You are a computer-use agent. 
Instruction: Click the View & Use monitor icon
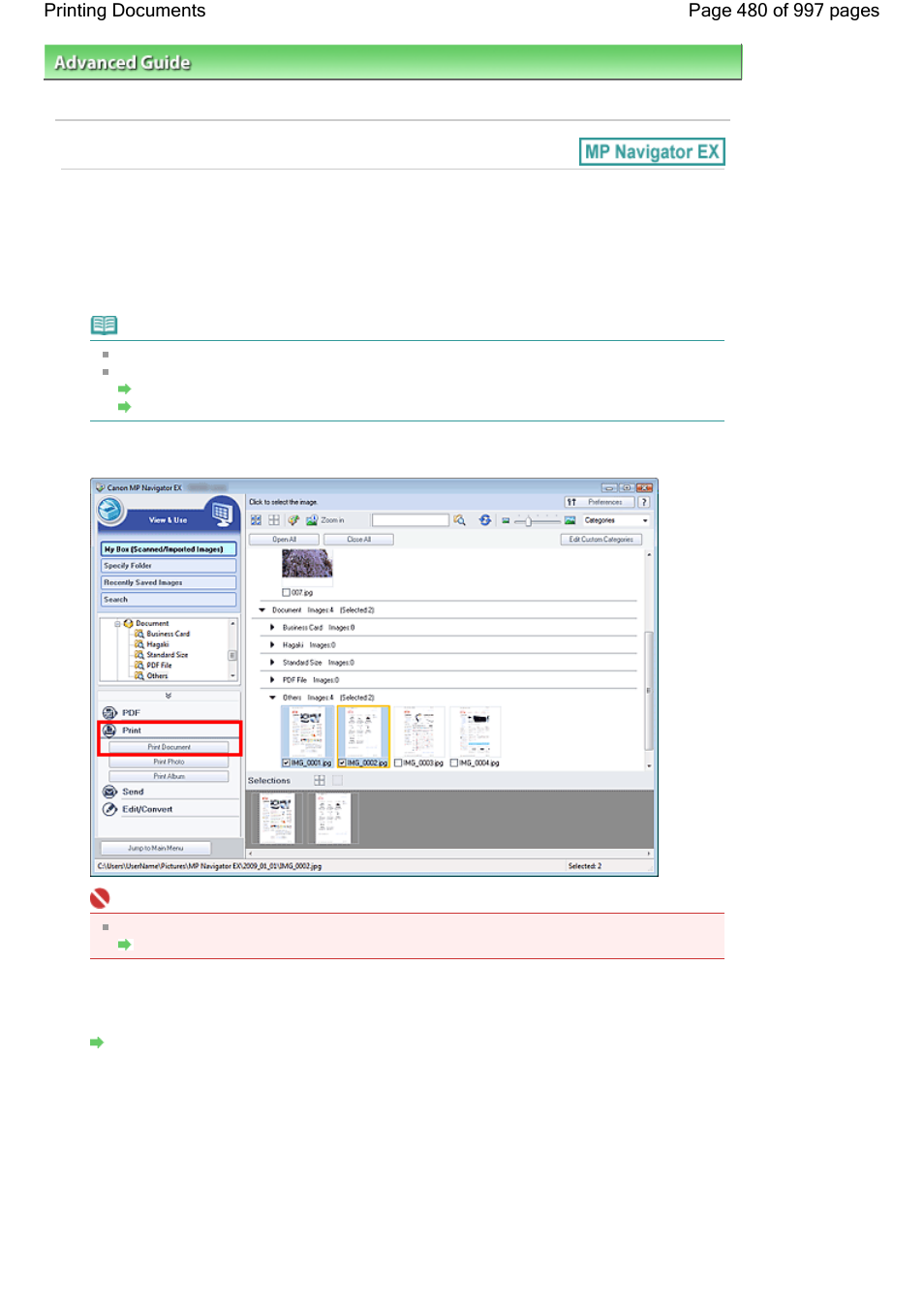(x=222, y=513)
